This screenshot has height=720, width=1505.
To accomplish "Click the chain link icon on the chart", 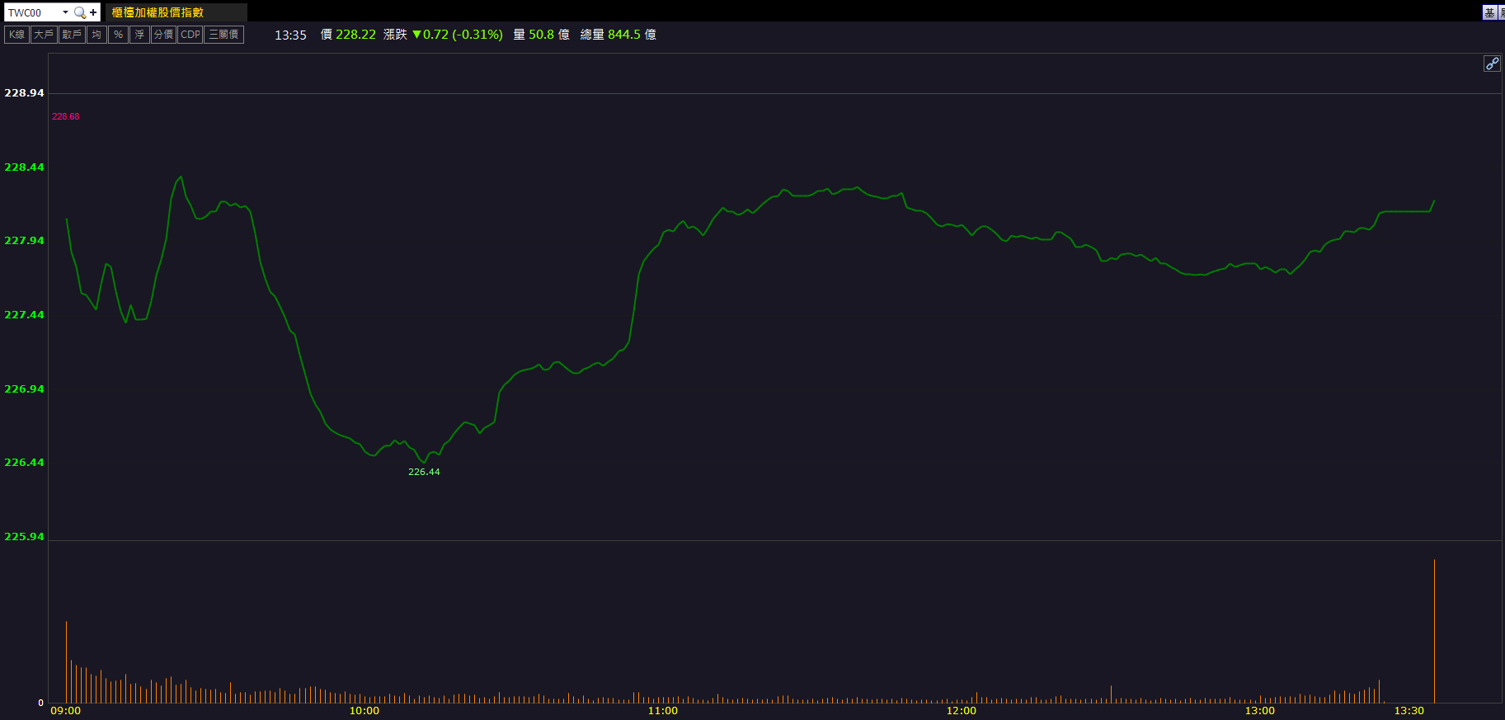I will click(x=1491, y=64).
